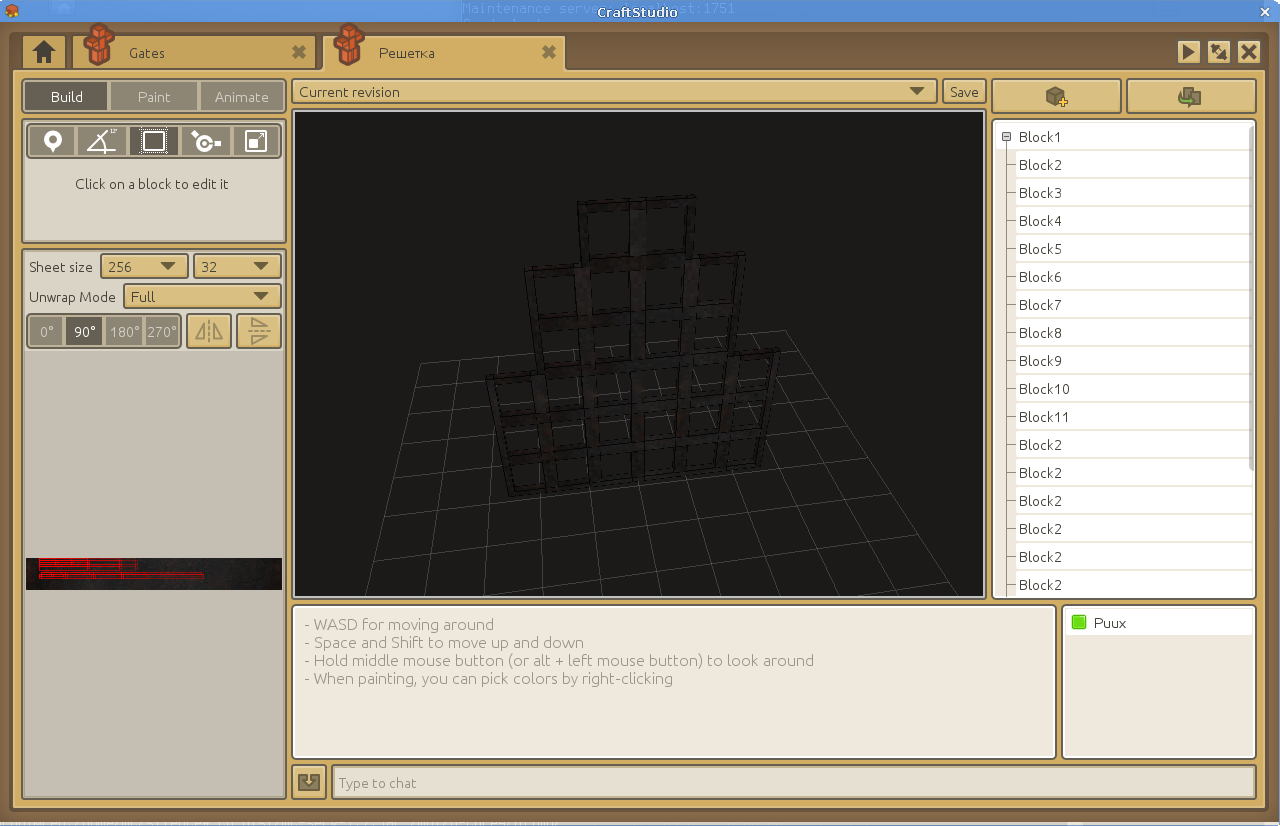This screenshot has width=1280, height=826.
Task: Set texture rotation to 180°
Action: [x=124, y=332]
